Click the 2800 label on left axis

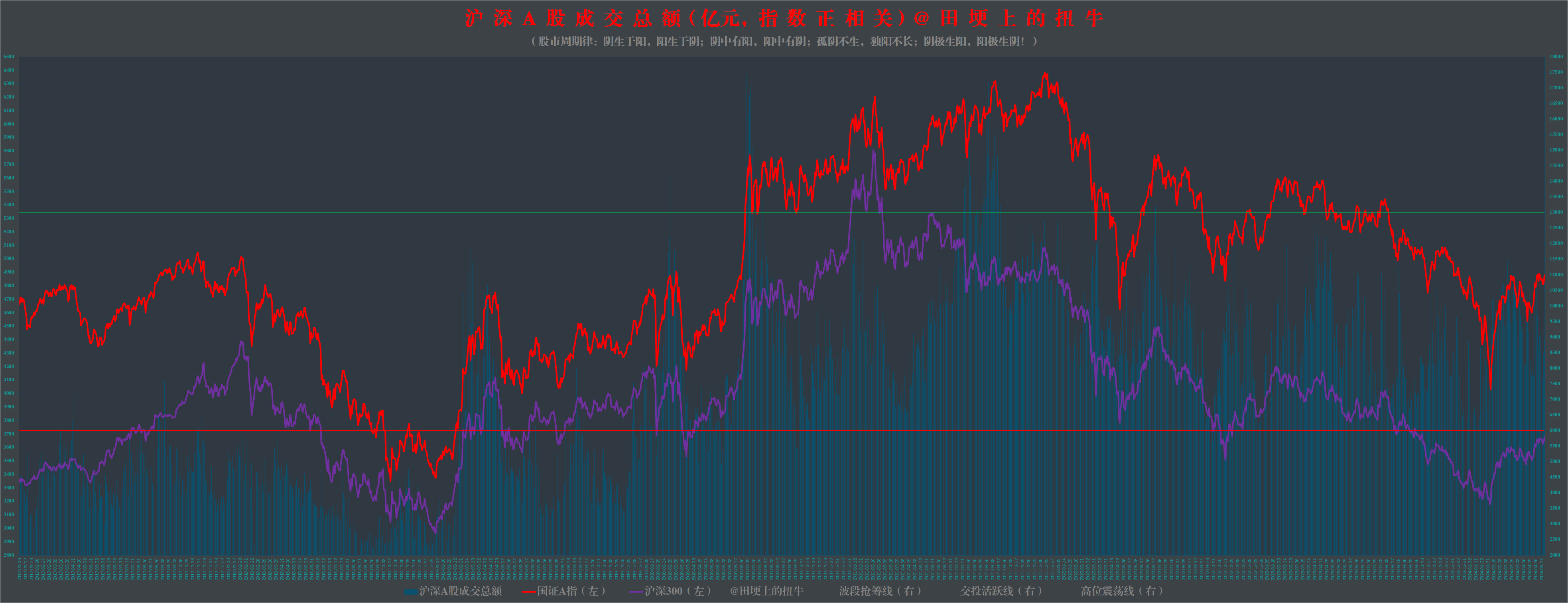[8, 555]
